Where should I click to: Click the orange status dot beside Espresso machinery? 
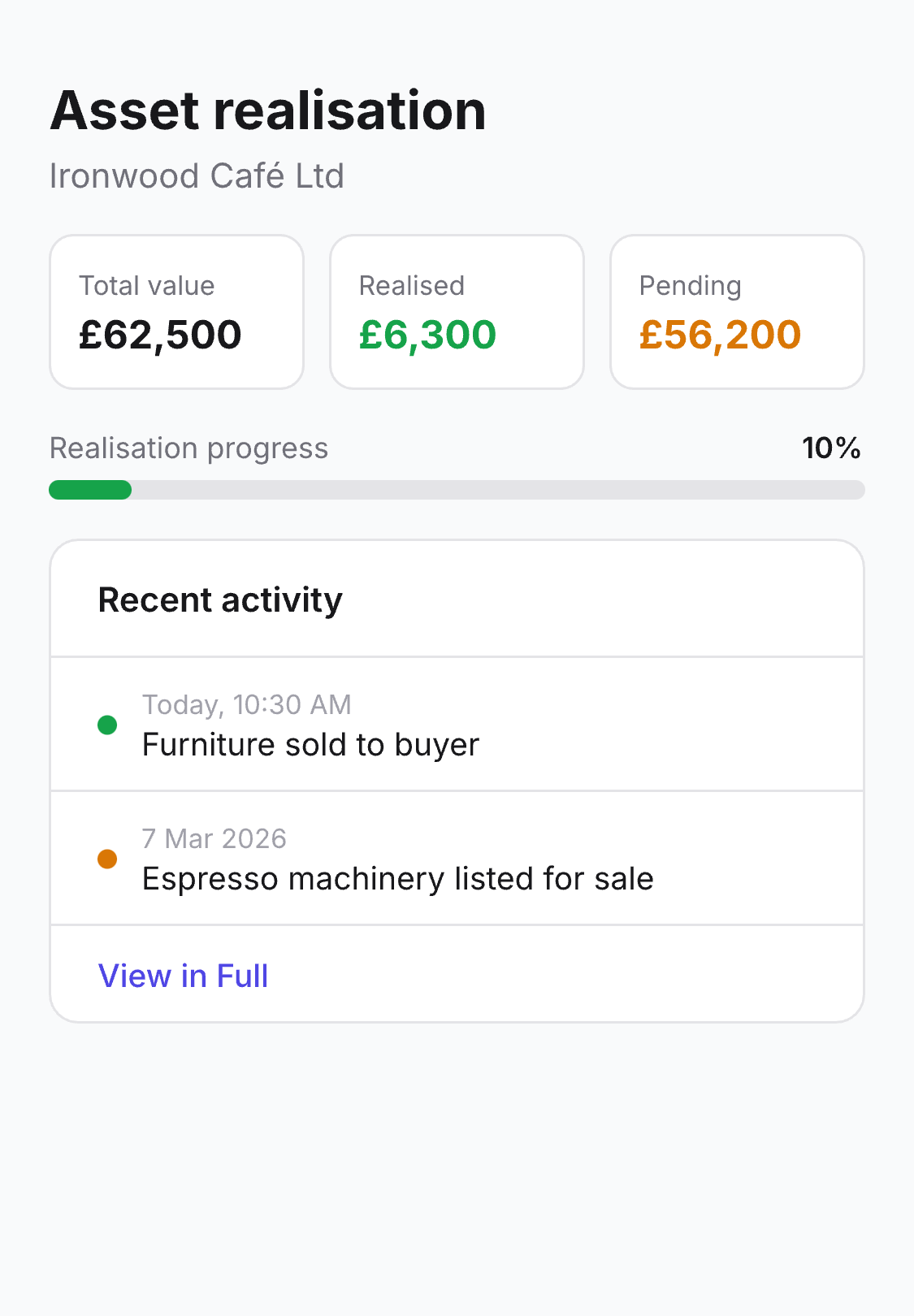click(x=107, y=859)
